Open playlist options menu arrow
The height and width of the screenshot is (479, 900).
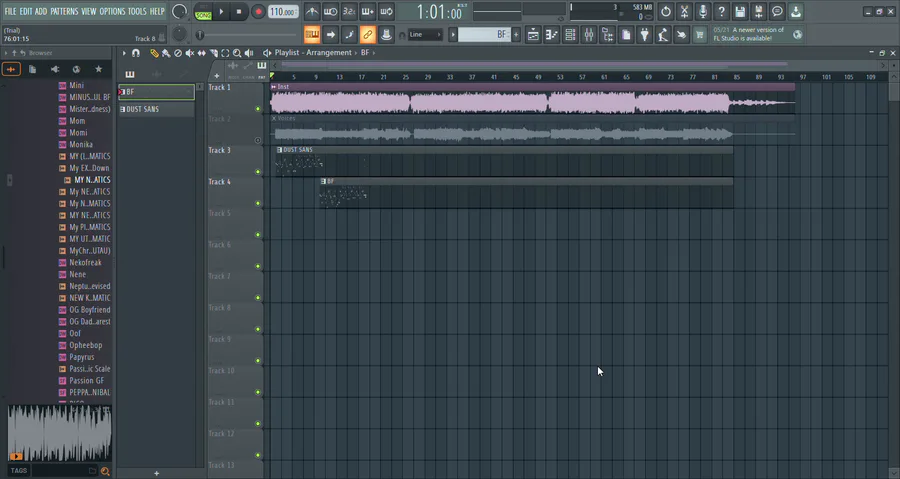[124, 53]
